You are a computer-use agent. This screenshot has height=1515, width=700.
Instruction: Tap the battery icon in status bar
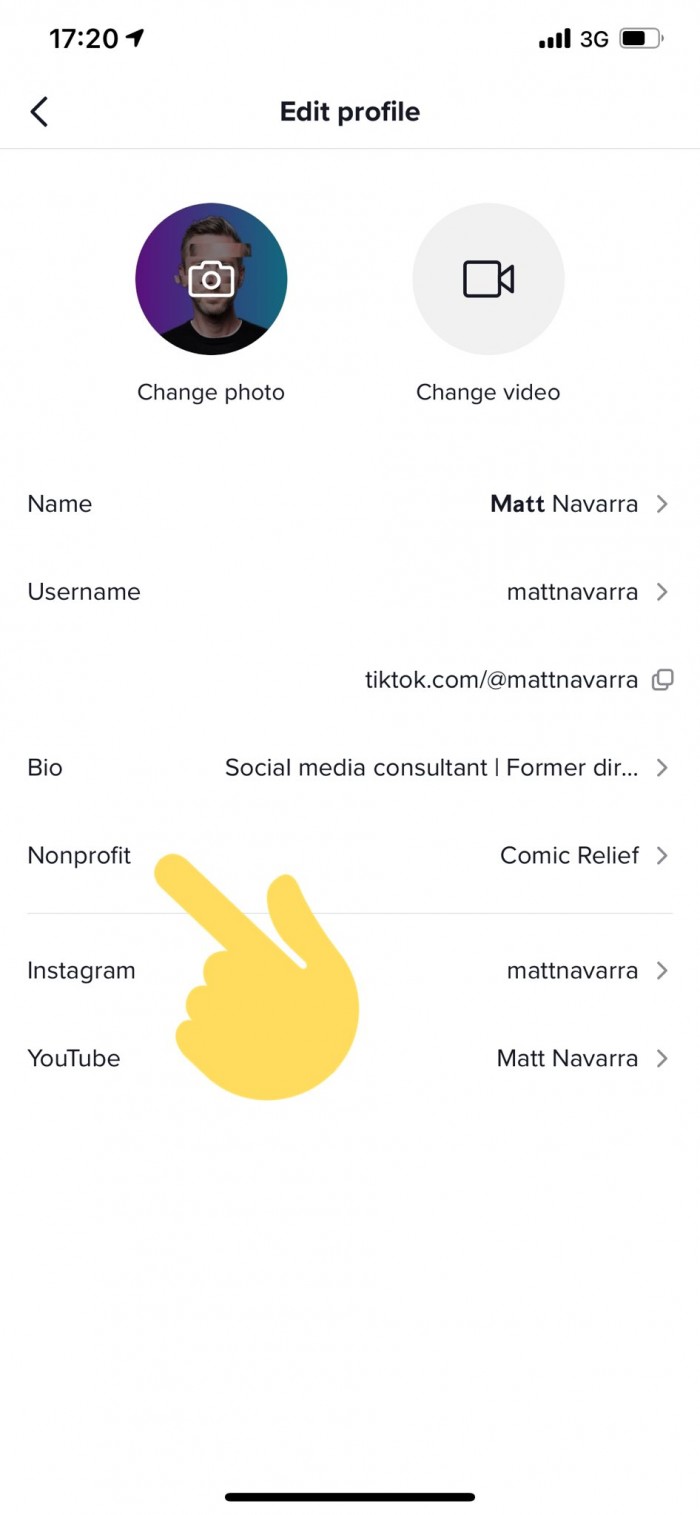point(640,39)
